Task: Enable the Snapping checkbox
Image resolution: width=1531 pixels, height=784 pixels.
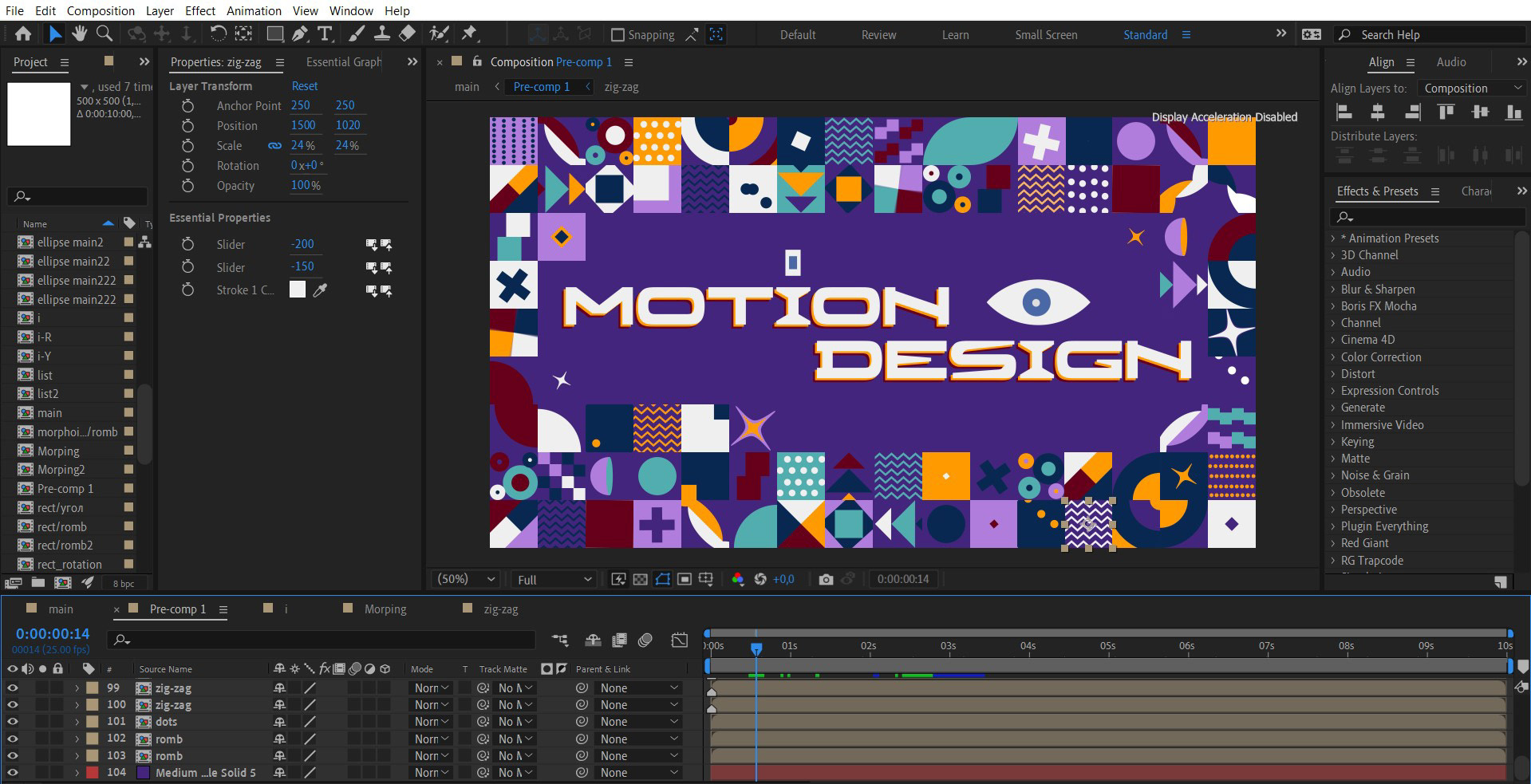Action: pos(618,35)
